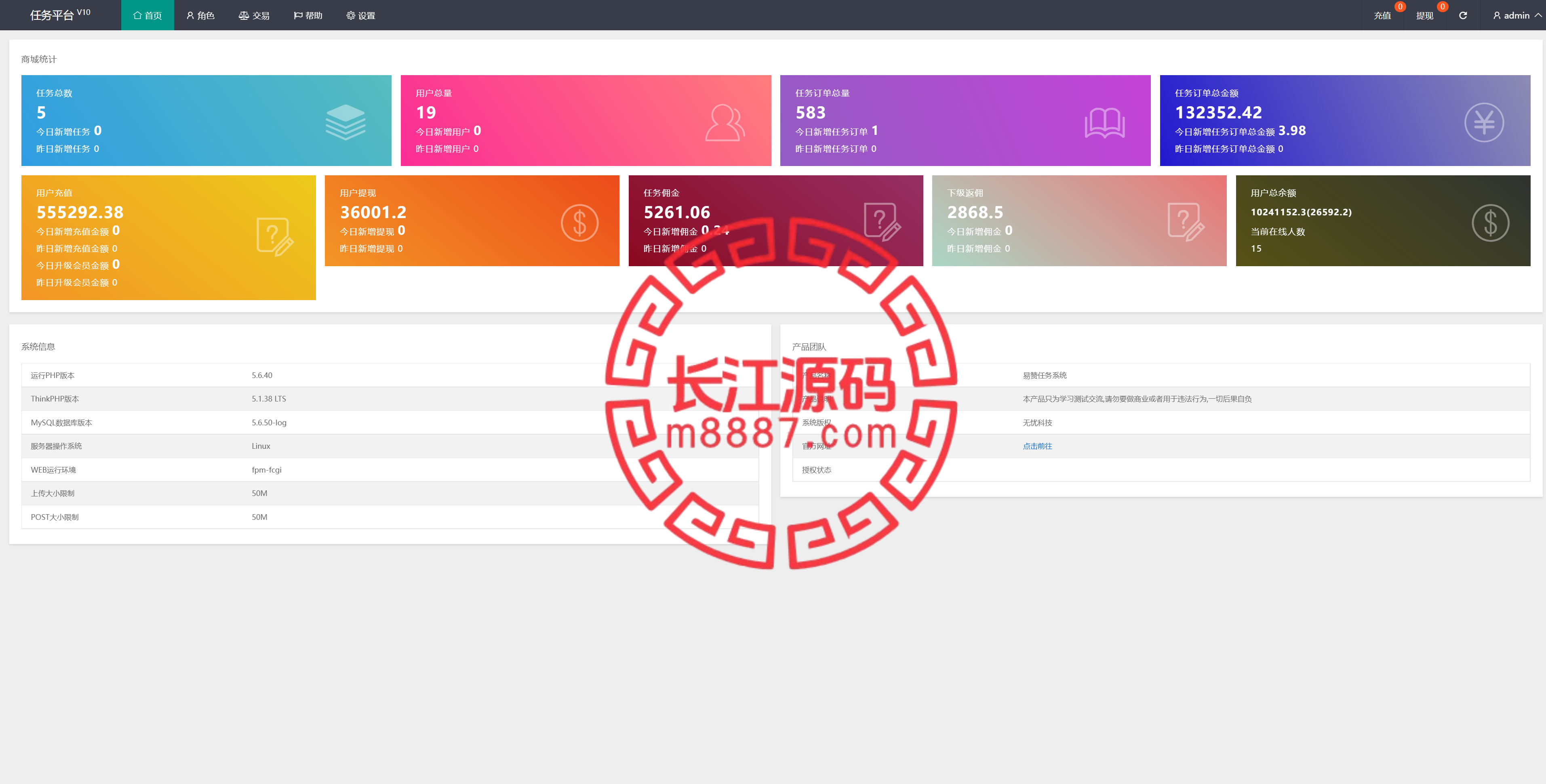Screen dimensions: 1546x784
Task: Click the Linux value cell
Action: click(261, 446)
